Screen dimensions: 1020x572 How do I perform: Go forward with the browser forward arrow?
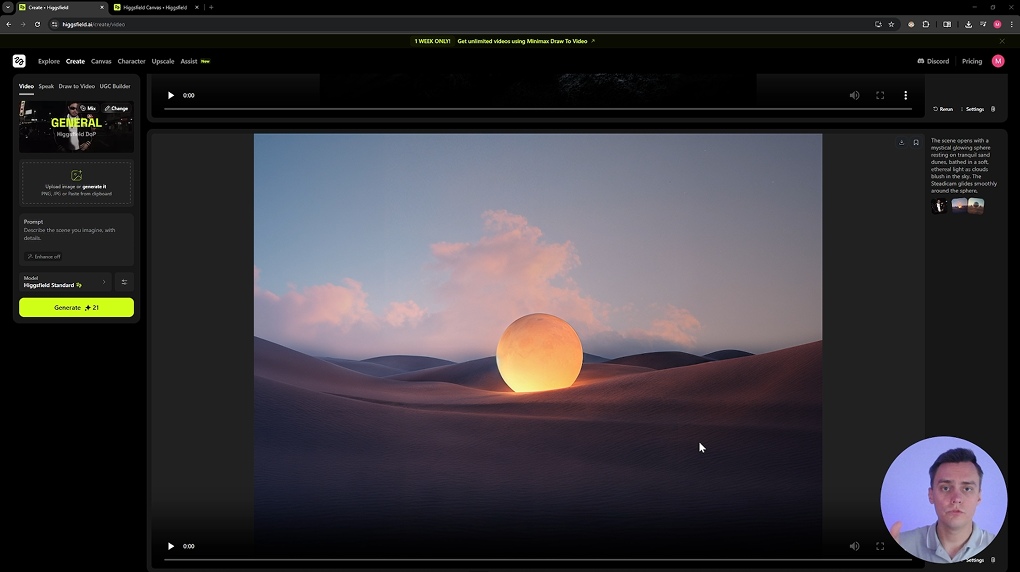click(23, 24)
